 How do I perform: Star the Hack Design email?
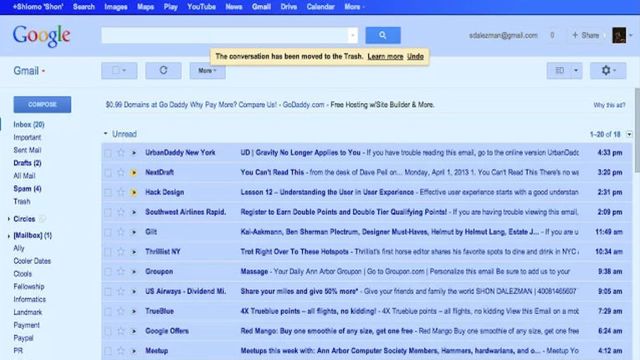pyautogui.click(x=121, y=192)
